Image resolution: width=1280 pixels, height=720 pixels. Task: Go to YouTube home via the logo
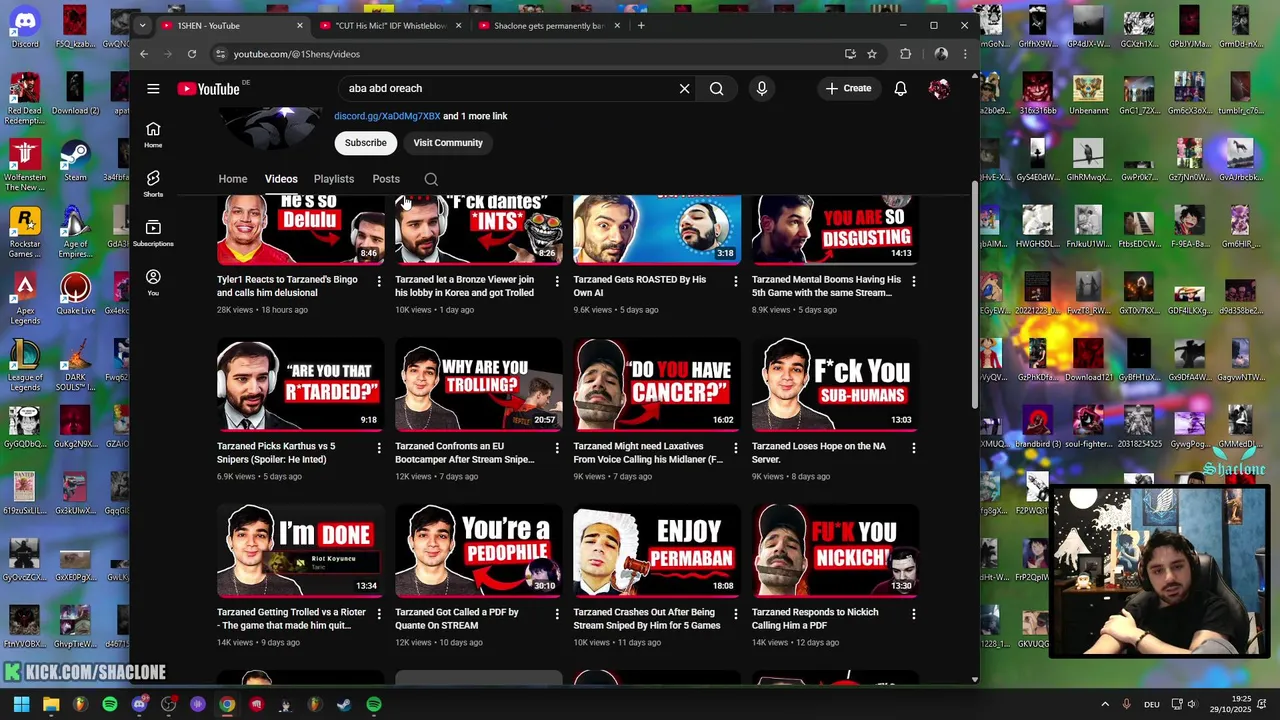pos(209,89)
